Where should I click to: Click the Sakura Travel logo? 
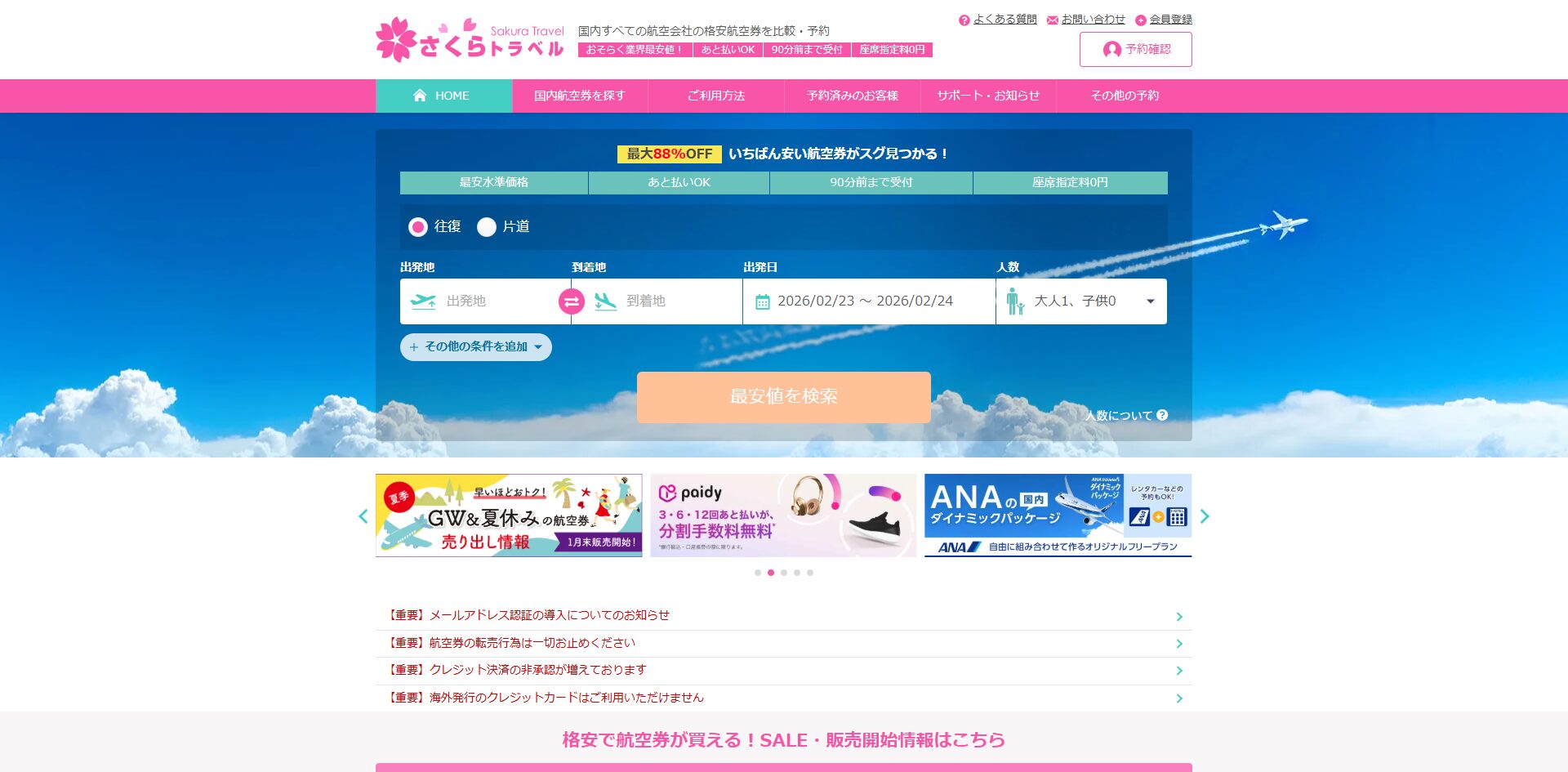470,40
